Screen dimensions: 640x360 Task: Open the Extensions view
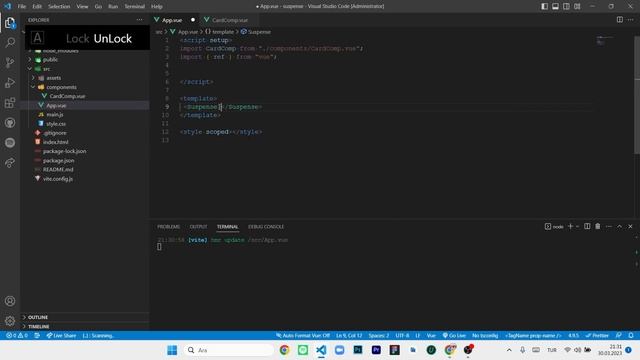tap(10, 102)
